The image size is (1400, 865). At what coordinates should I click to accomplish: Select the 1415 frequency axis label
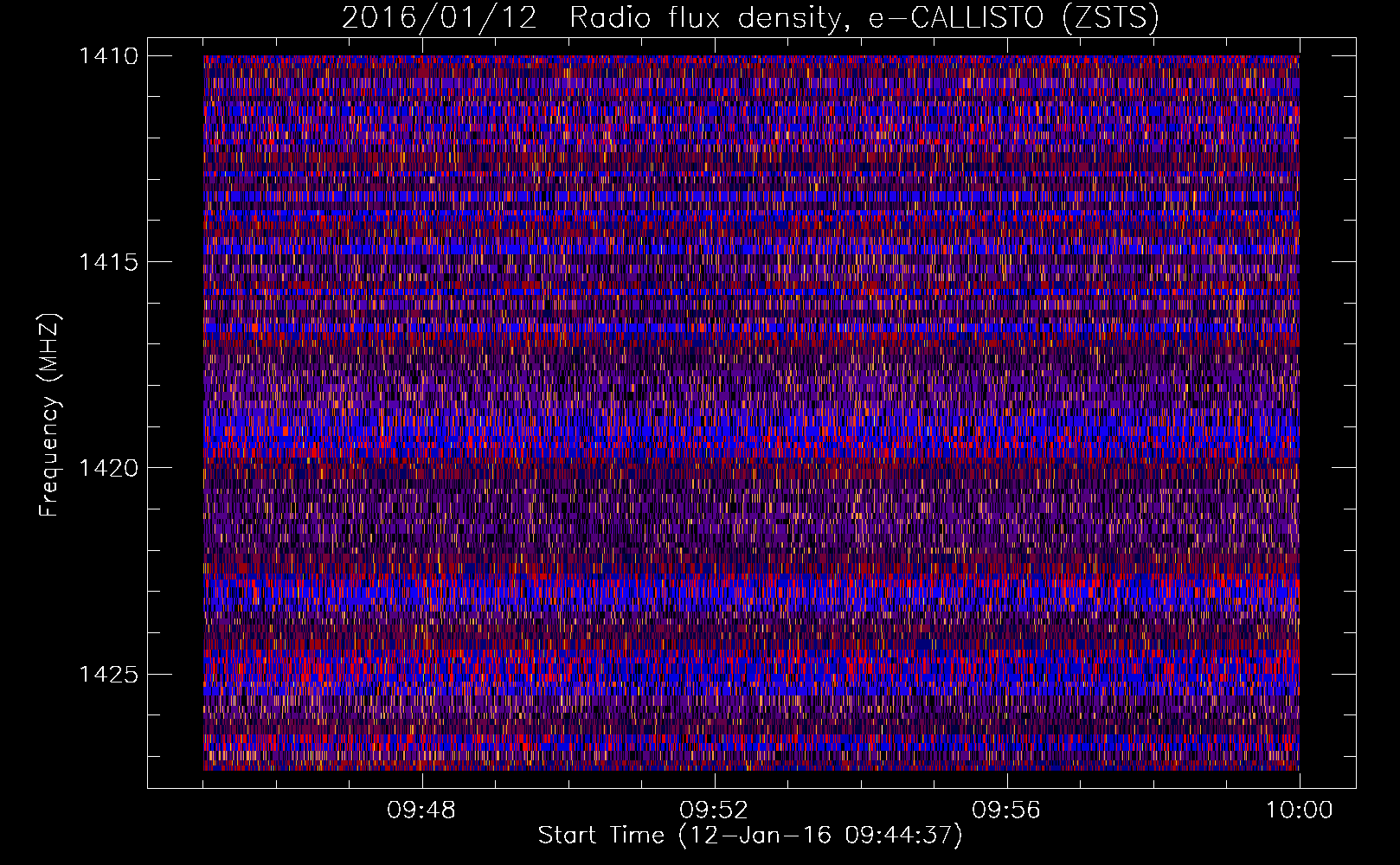tap(108, 262)
